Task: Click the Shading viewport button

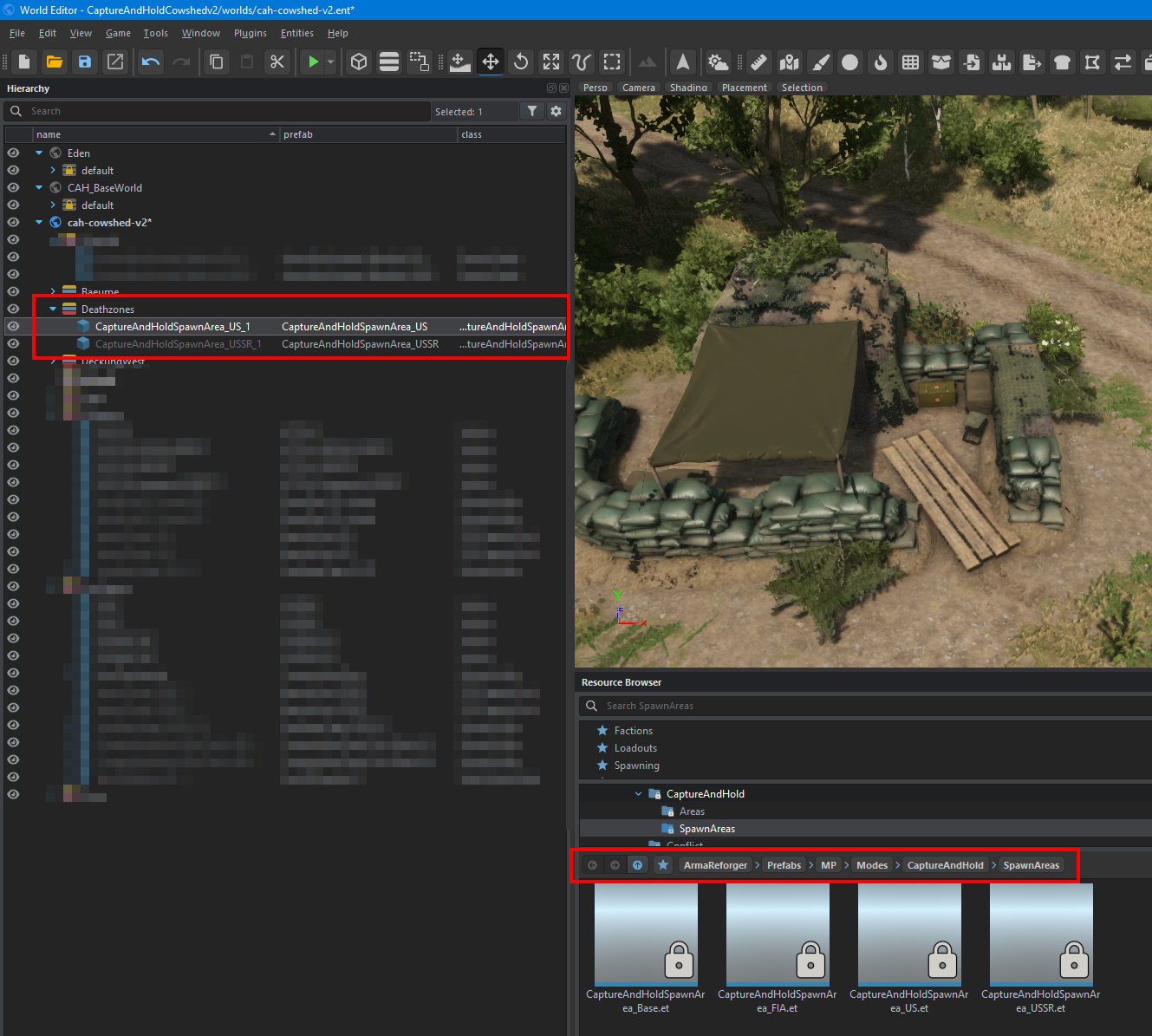Action: [688, 88]
